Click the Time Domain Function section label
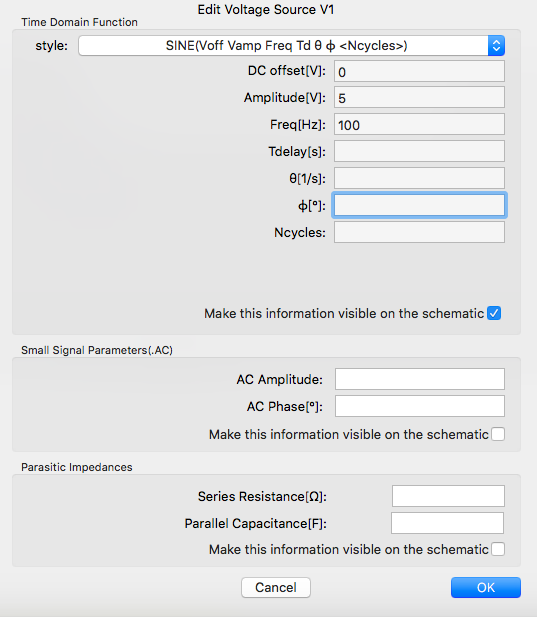Viewport: 537px width, 617px height. (x=79, y=22)
